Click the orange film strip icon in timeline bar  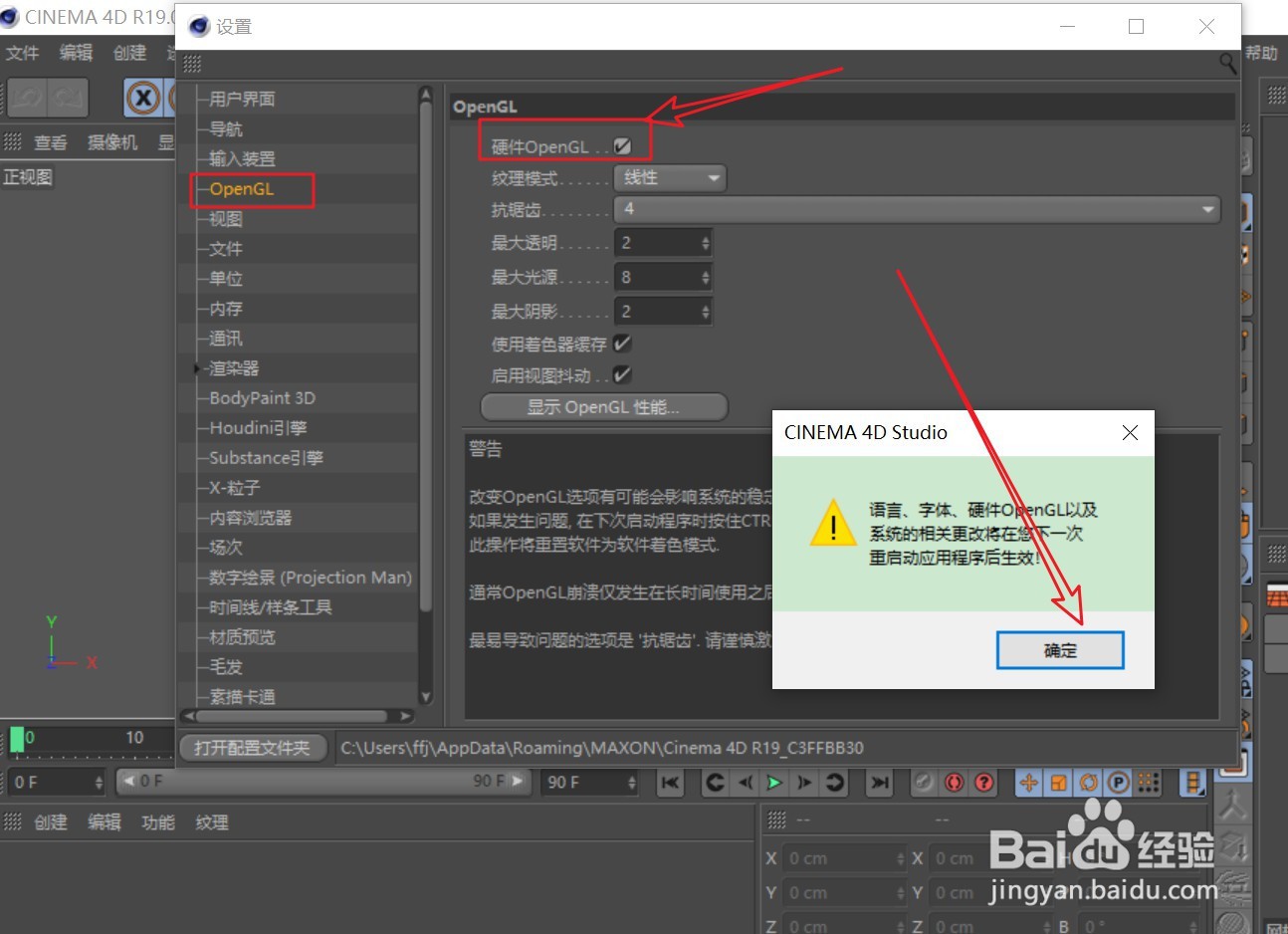[x=1192, y=783]
